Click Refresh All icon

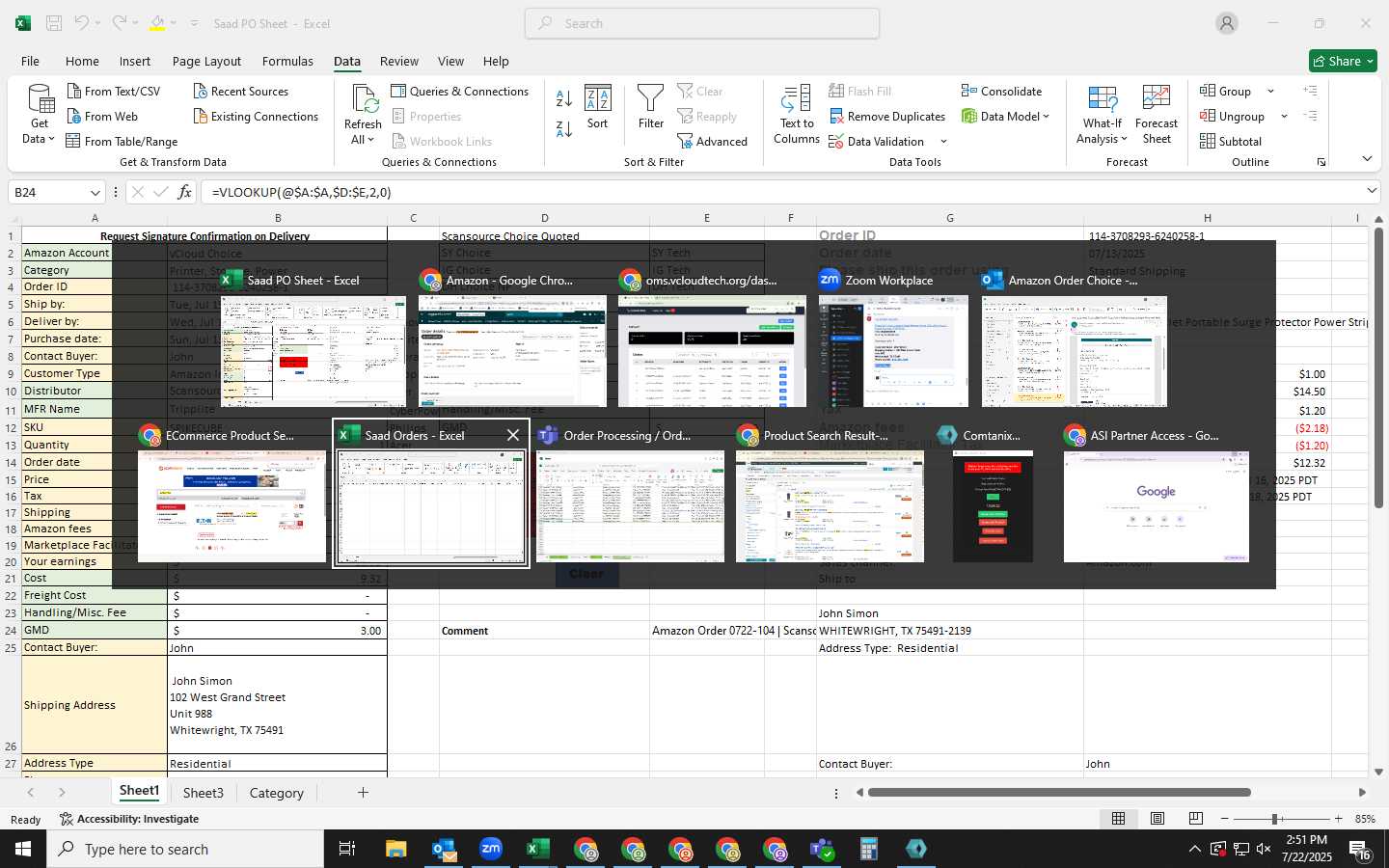click(x=364, y=99)
